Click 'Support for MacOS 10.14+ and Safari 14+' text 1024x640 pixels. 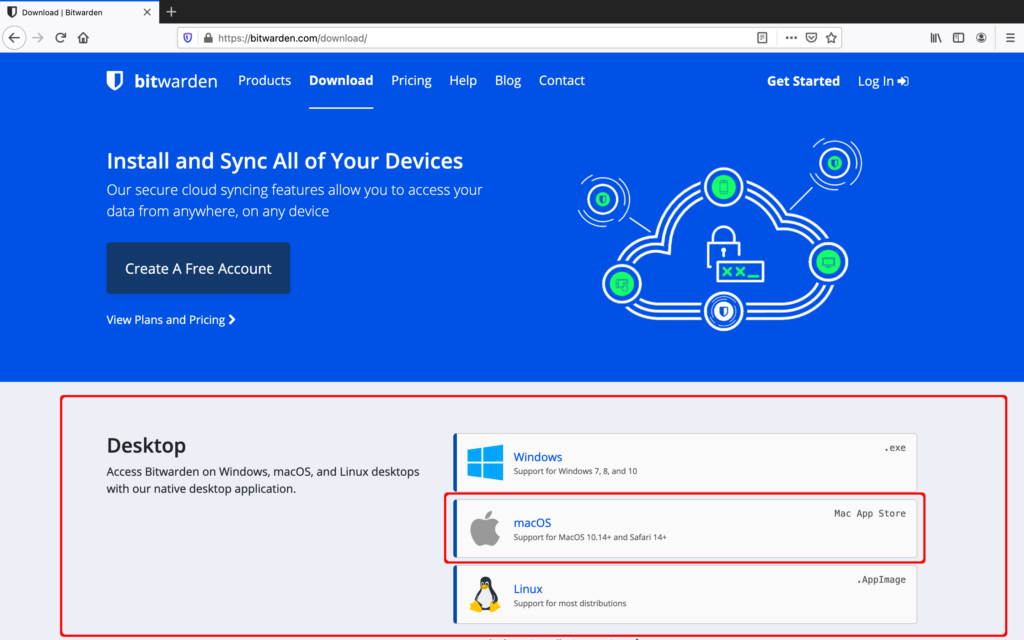point(590,537)
